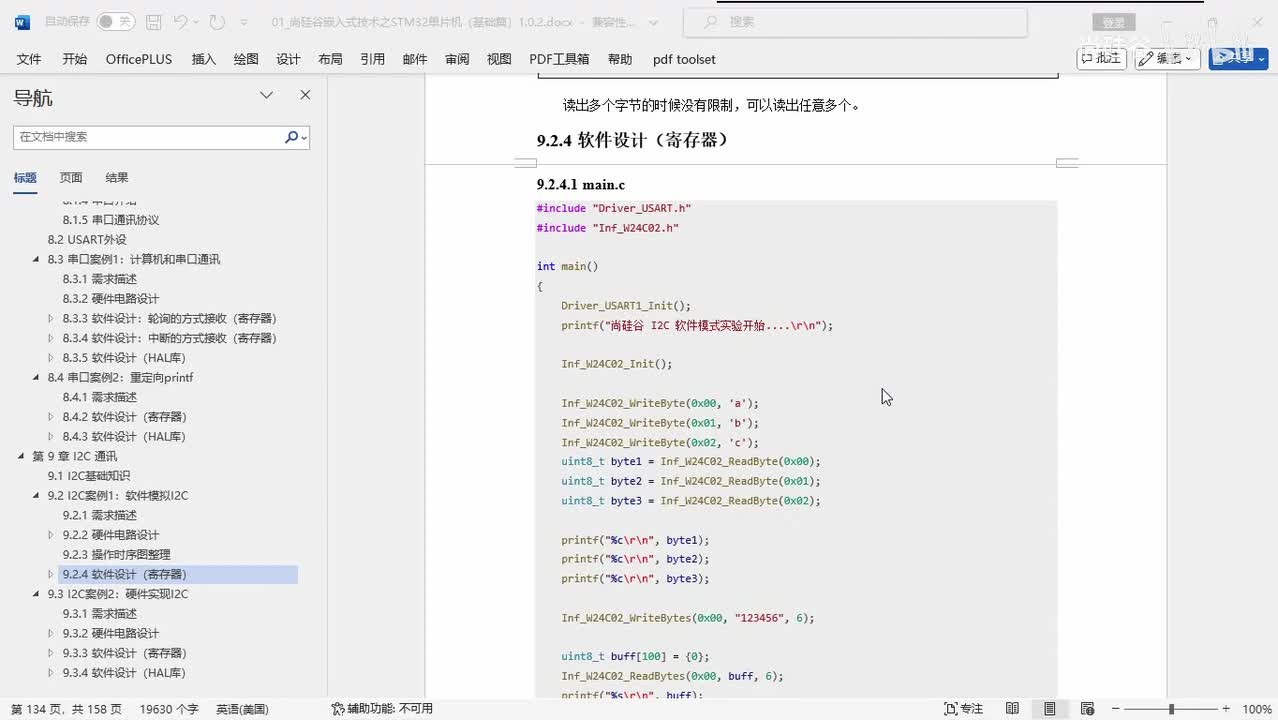Viewport: 1278px width, 720px height.
Task: Expand the 8.3.5 软件设计 HAL库 heading triangle
Action: click(52, 358)
